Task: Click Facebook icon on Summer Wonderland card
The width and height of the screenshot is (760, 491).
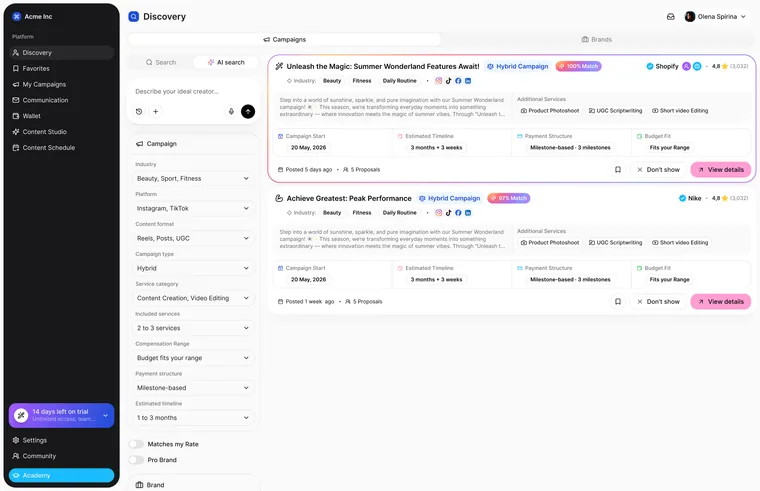Action: click(458, 81)
